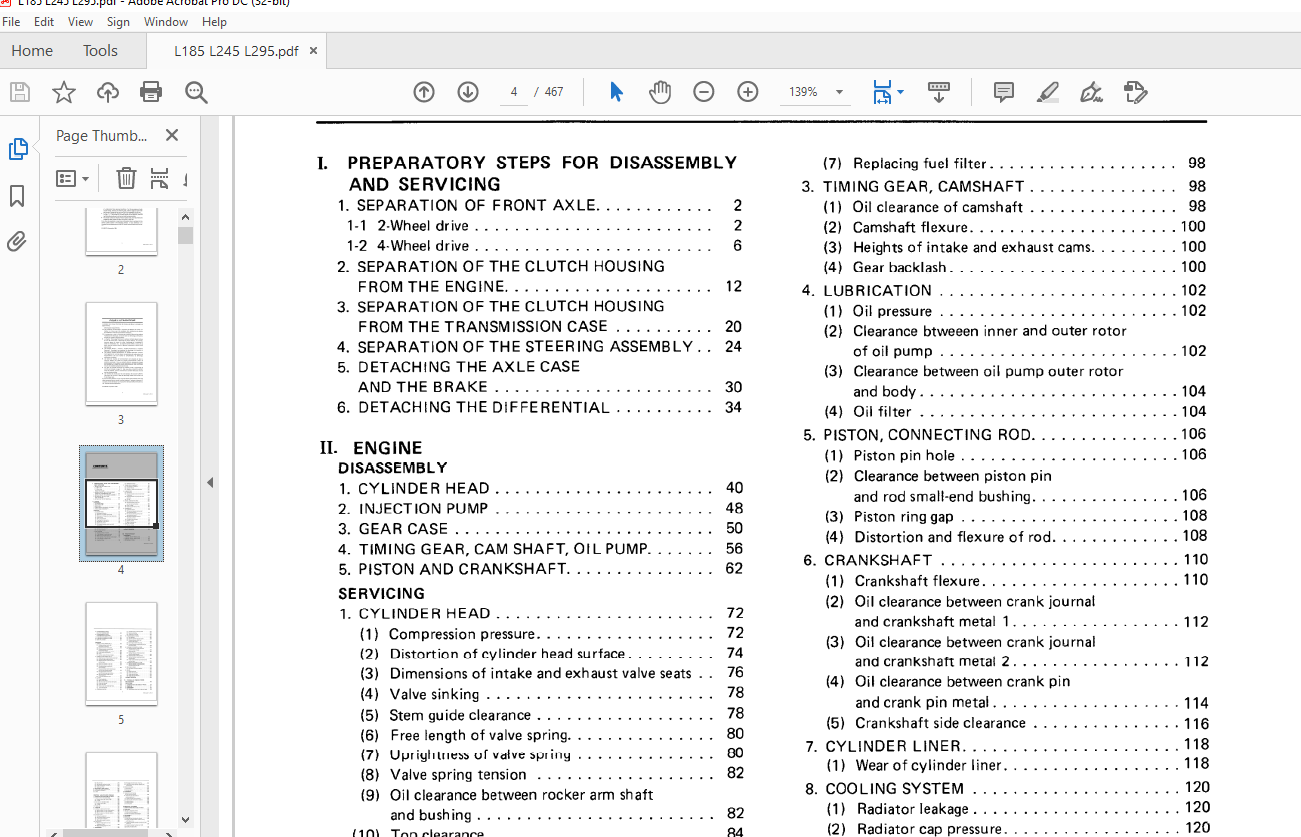Click the page number input field

point(514,92)
